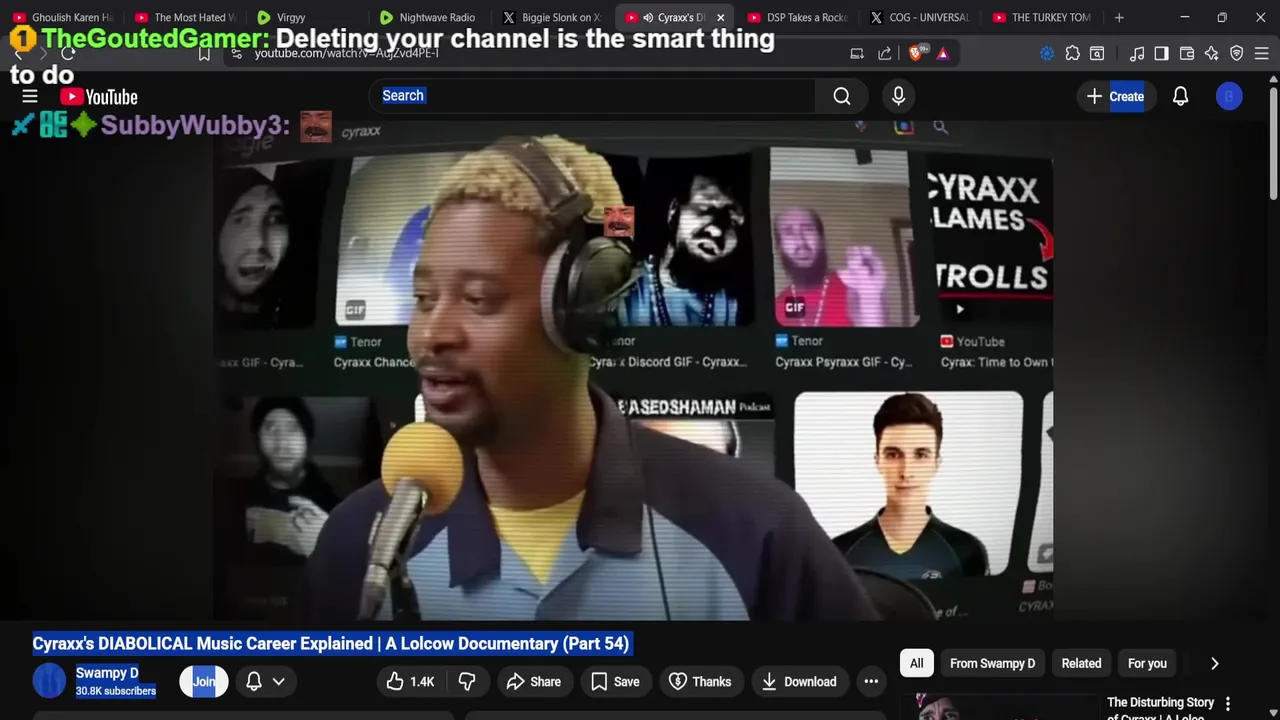Click the blue spinning extension icon
1280x720 pixels.
(1047, 53)
